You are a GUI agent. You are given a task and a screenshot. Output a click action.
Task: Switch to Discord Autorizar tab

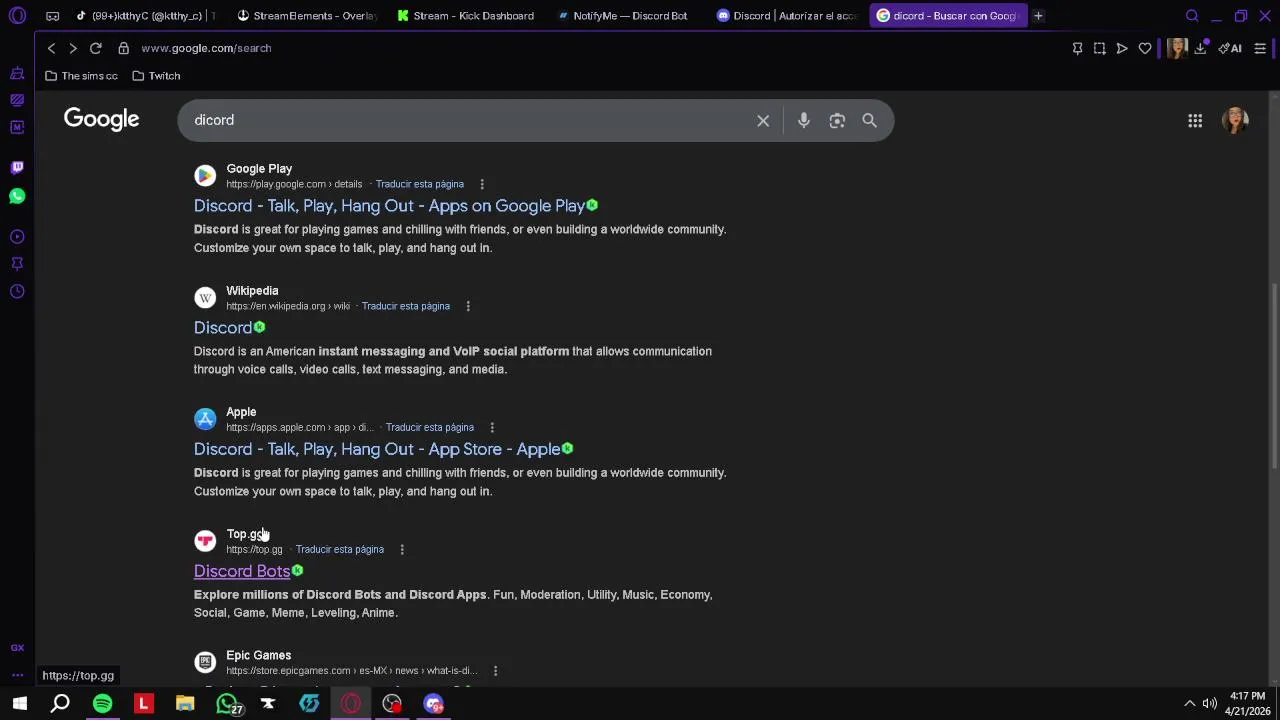click(x=786, y=16)
